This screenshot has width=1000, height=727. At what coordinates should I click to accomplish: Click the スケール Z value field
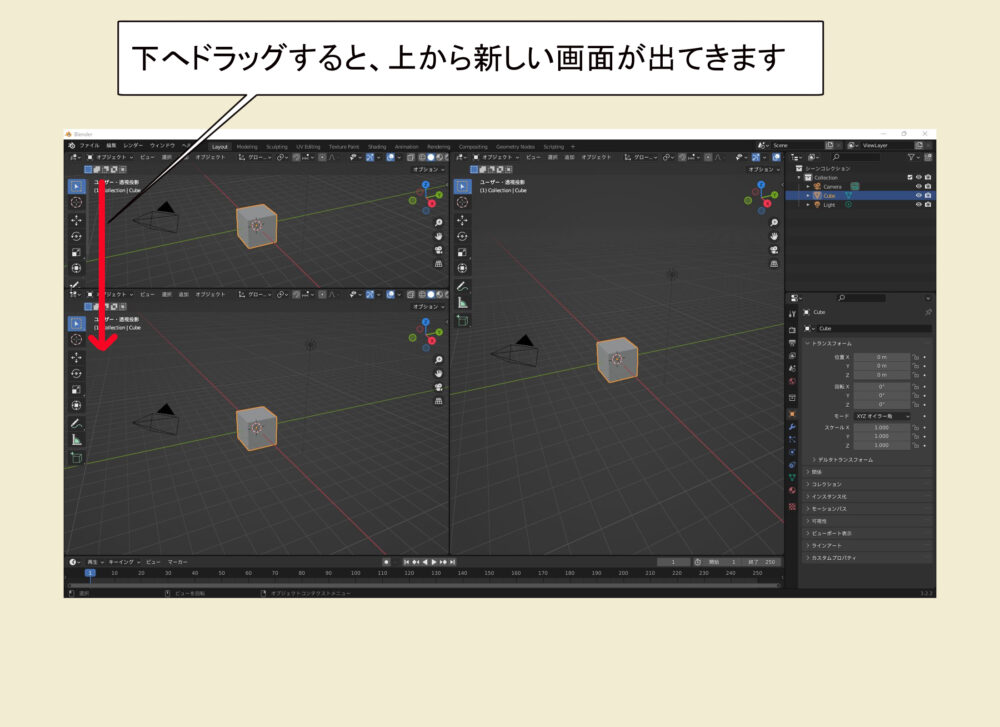[881, 445]
